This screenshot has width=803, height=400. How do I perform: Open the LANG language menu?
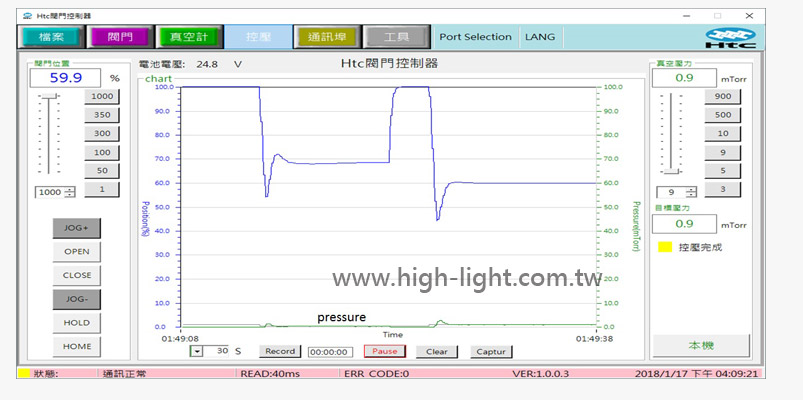tap(540, 37)
